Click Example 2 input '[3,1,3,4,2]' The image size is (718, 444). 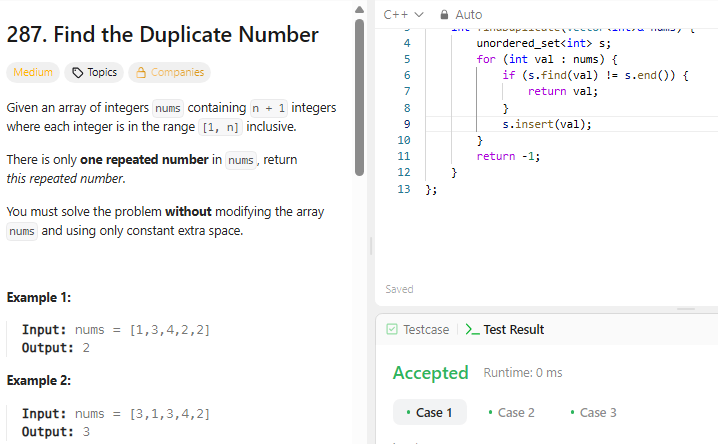169,414
